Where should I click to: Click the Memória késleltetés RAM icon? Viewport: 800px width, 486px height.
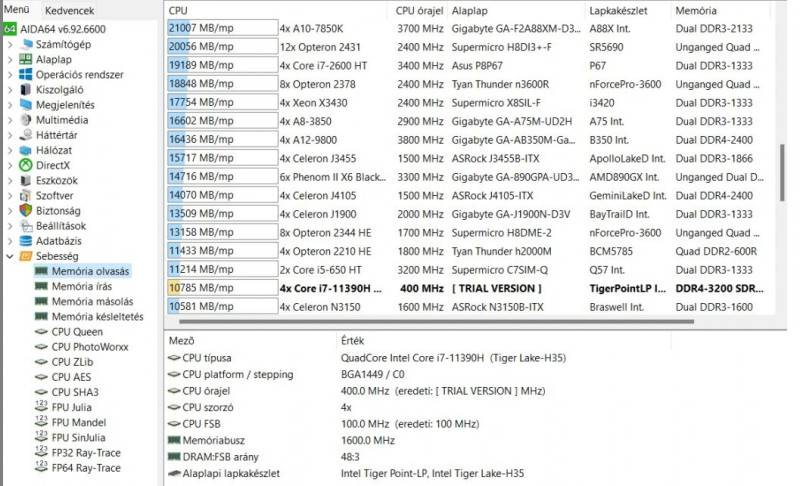tap(41, 317)
